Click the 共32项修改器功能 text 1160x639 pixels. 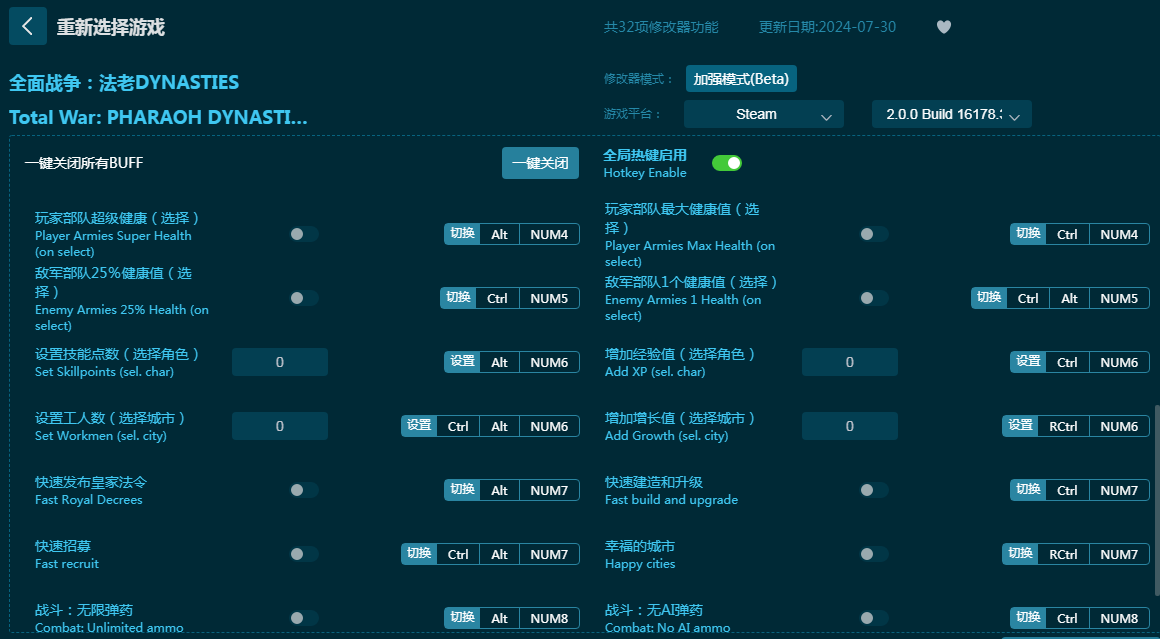(661, 27)
